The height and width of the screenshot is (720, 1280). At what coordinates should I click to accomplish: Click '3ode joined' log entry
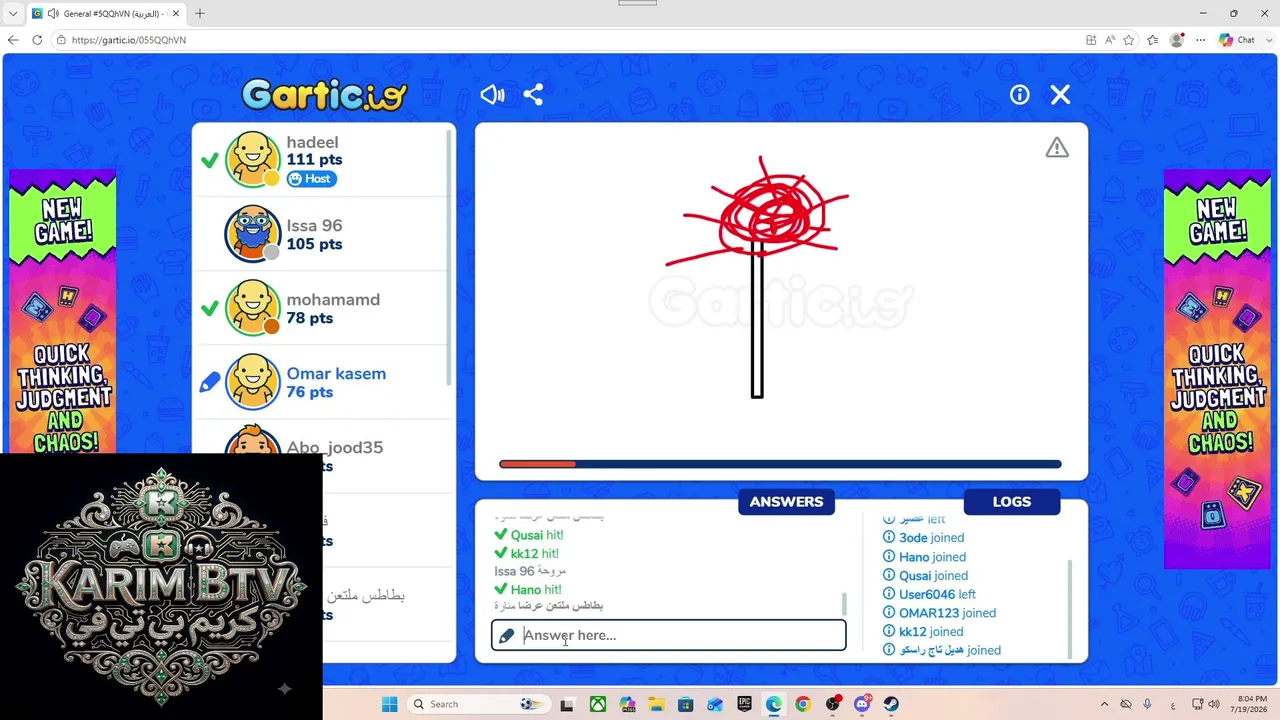tap(923, 538)
